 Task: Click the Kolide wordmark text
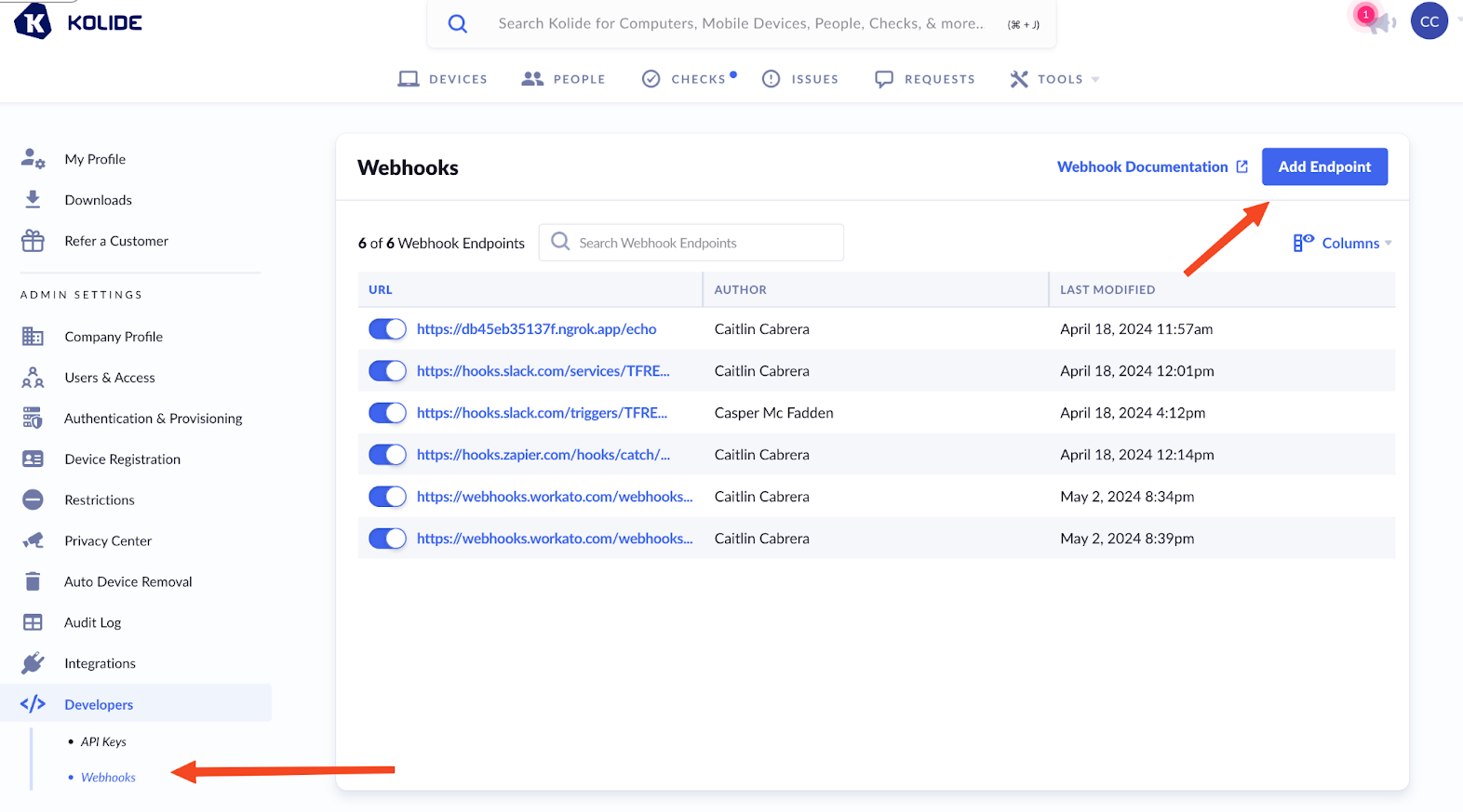(x=104, y=22)
